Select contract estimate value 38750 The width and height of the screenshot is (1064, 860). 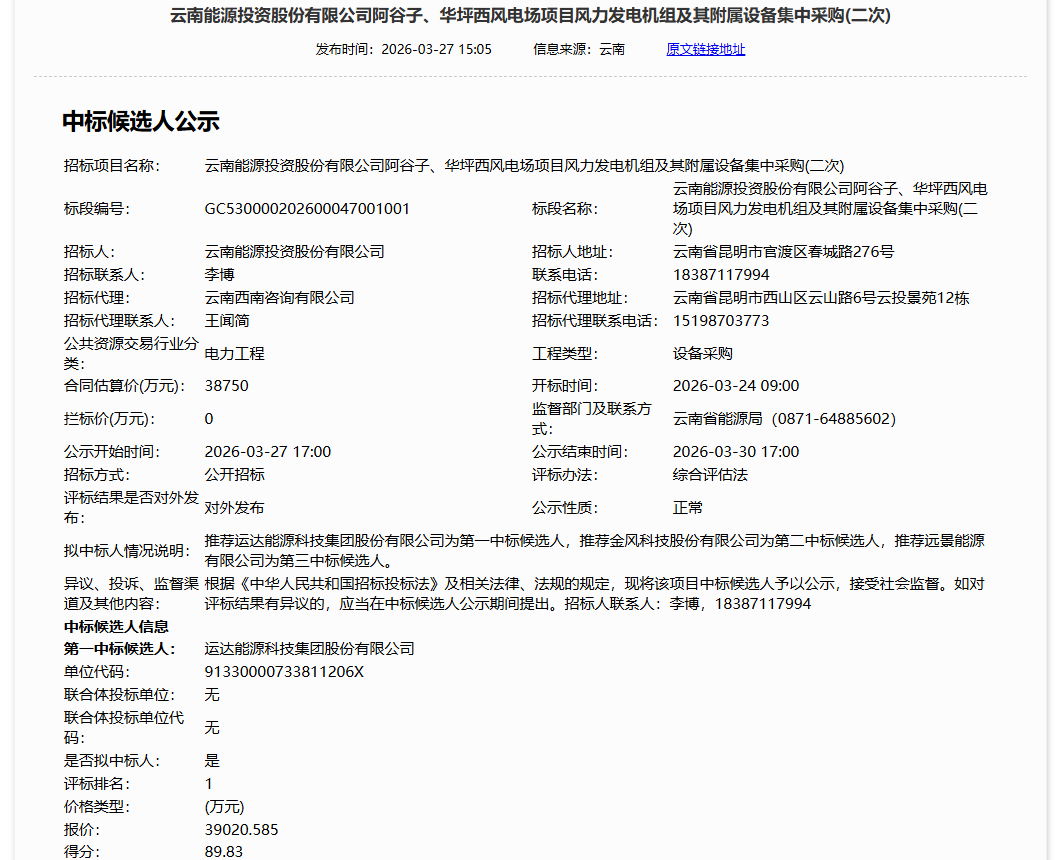(227, 386)
